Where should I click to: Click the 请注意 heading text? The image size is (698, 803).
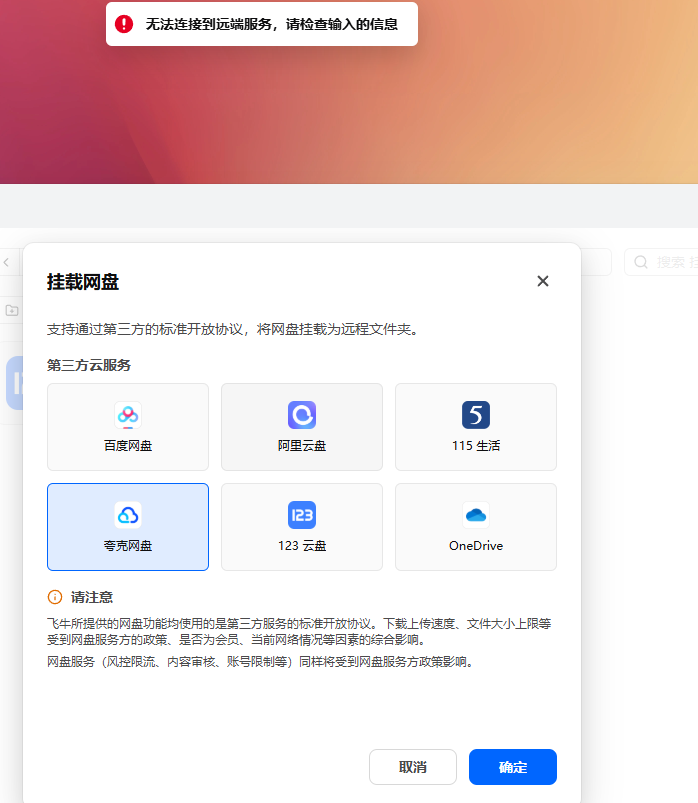coord(92,597)
